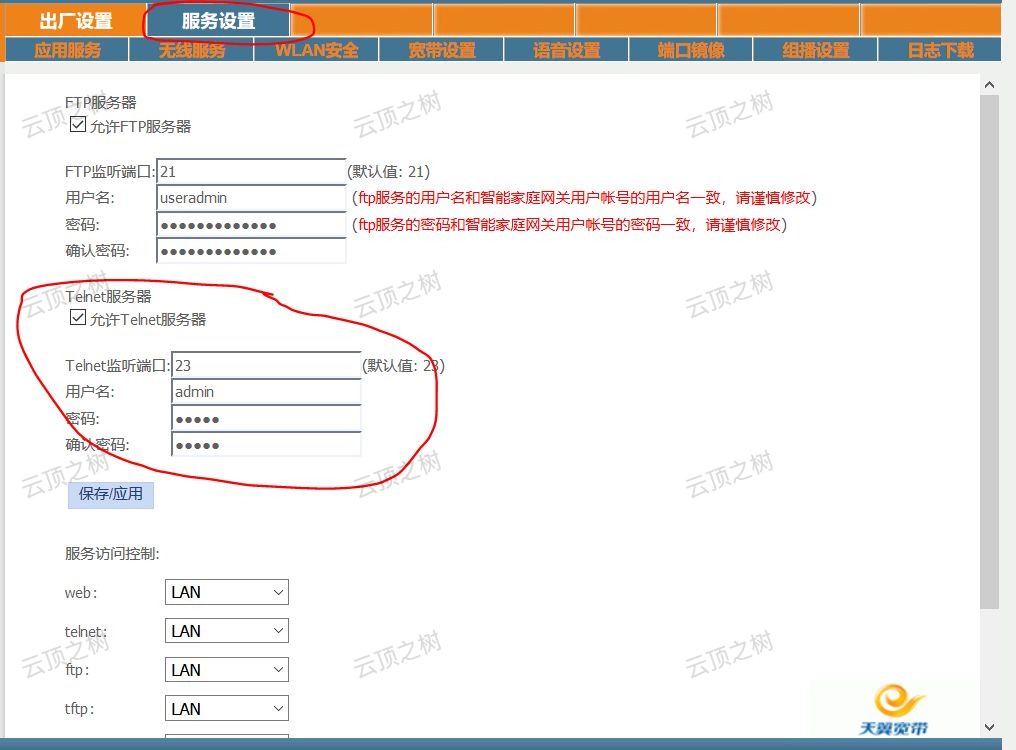取消勾选允许FTP服务器
Image resolution: width=1016 pixels, height=750 pixels.
pyautogui.click(x=77, y=124)
